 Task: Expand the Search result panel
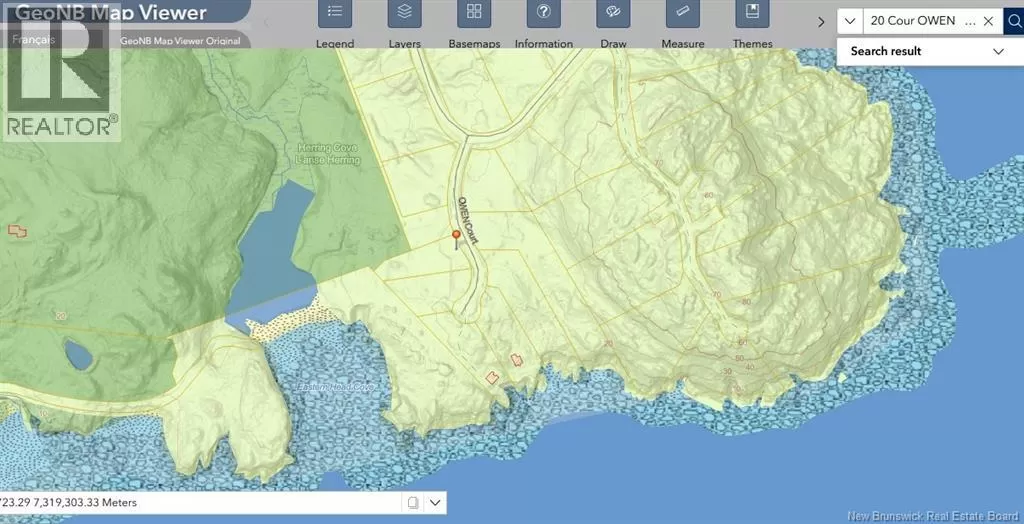pos(998,51)
